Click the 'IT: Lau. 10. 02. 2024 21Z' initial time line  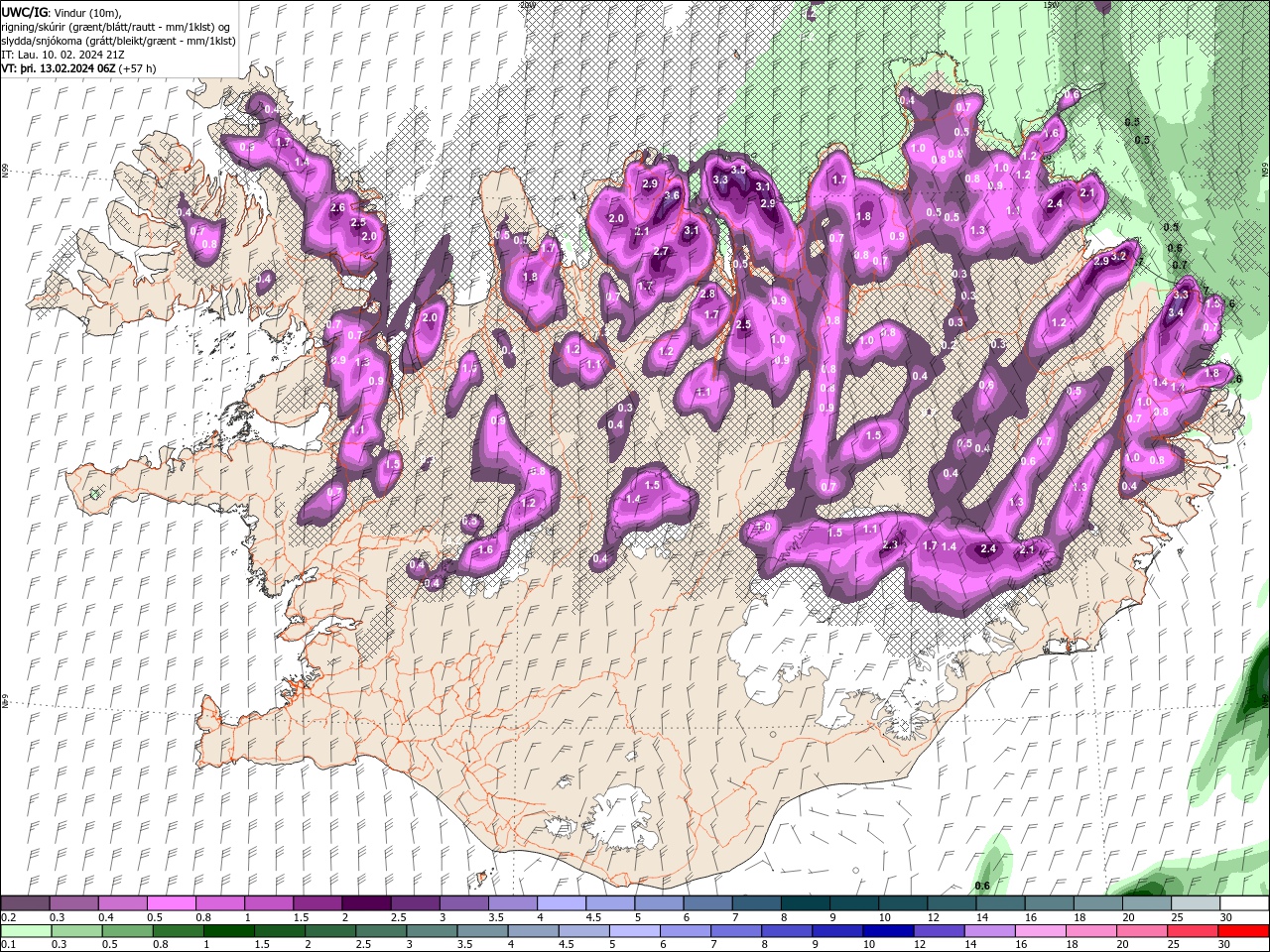click(x=63, y=55)
